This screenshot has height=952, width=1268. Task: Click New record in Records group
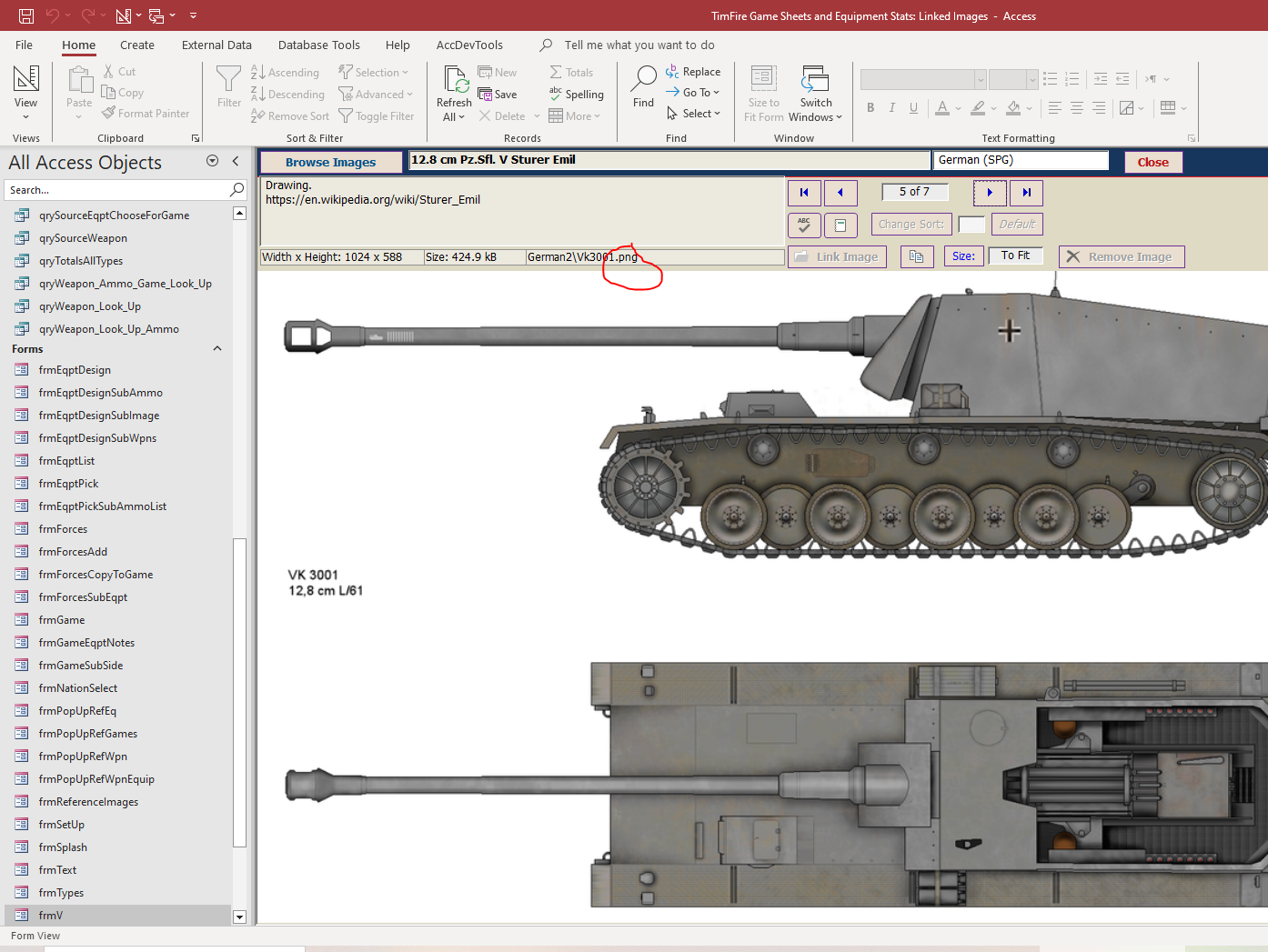pos(498,73)
